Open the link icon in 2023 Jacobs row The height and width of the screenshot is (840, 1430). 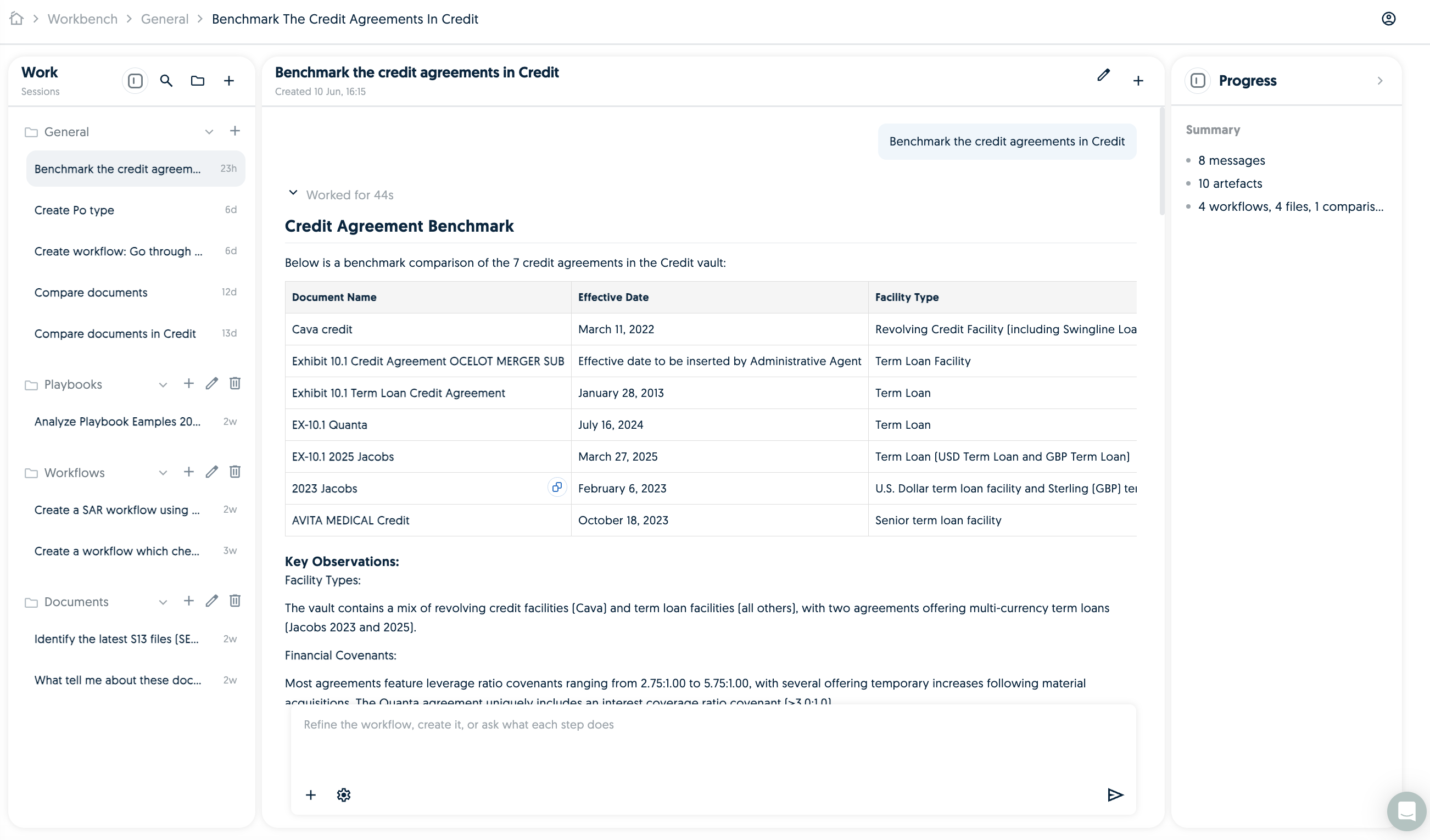[557, 487]
